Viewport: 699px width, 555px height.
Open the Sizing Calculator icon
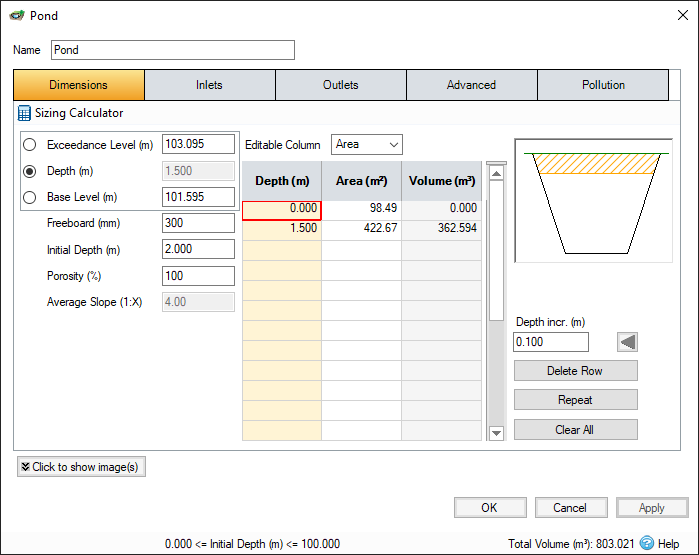point(24,113)
